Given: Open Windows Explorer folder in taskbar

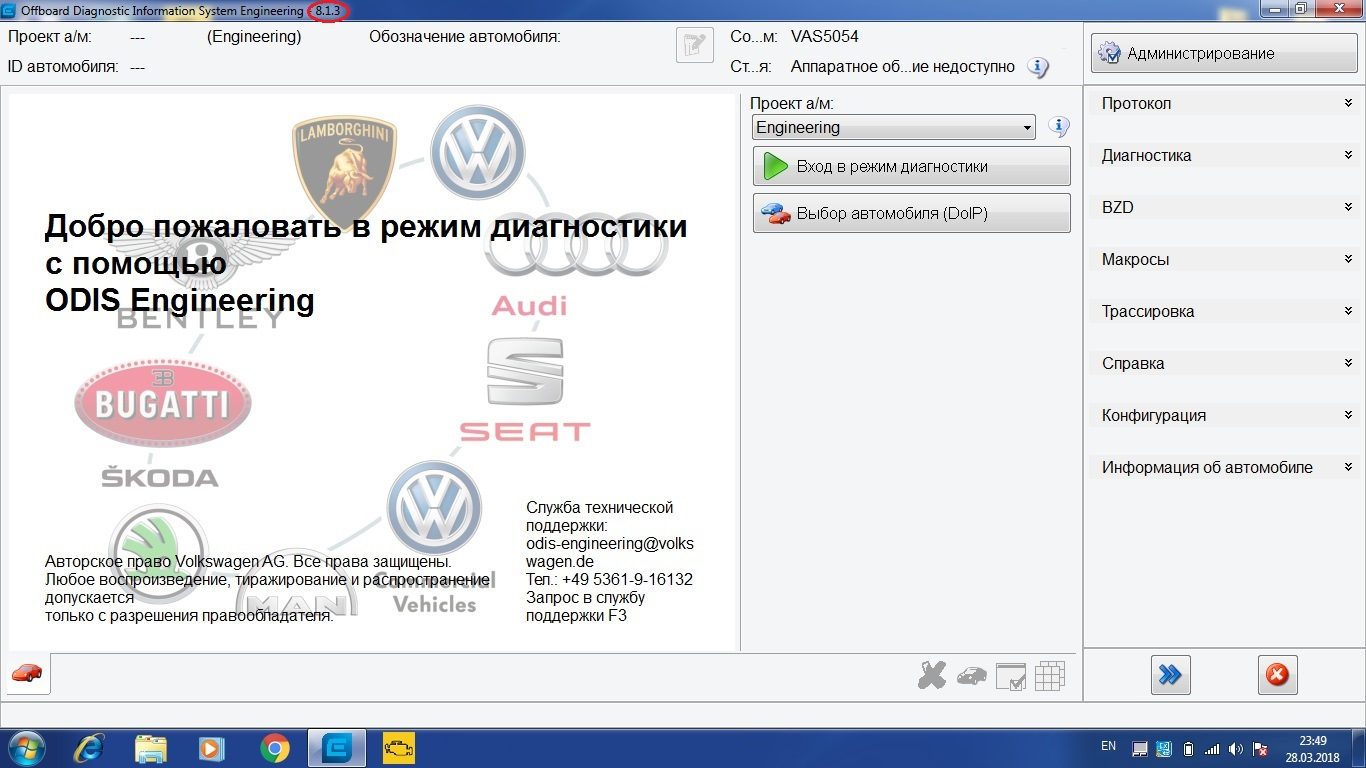Looking at the screenshot, I should pos(151,747).
